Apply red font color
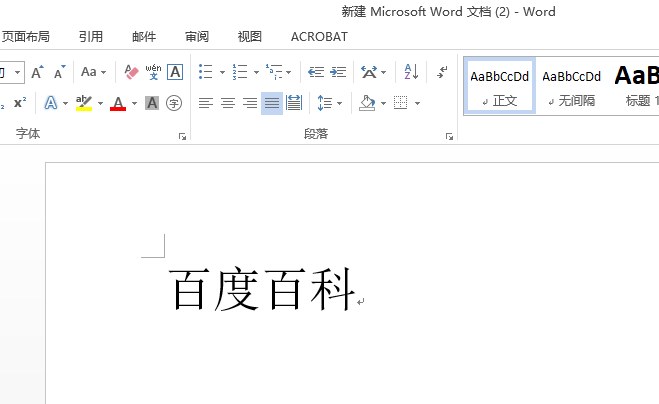 118,103
